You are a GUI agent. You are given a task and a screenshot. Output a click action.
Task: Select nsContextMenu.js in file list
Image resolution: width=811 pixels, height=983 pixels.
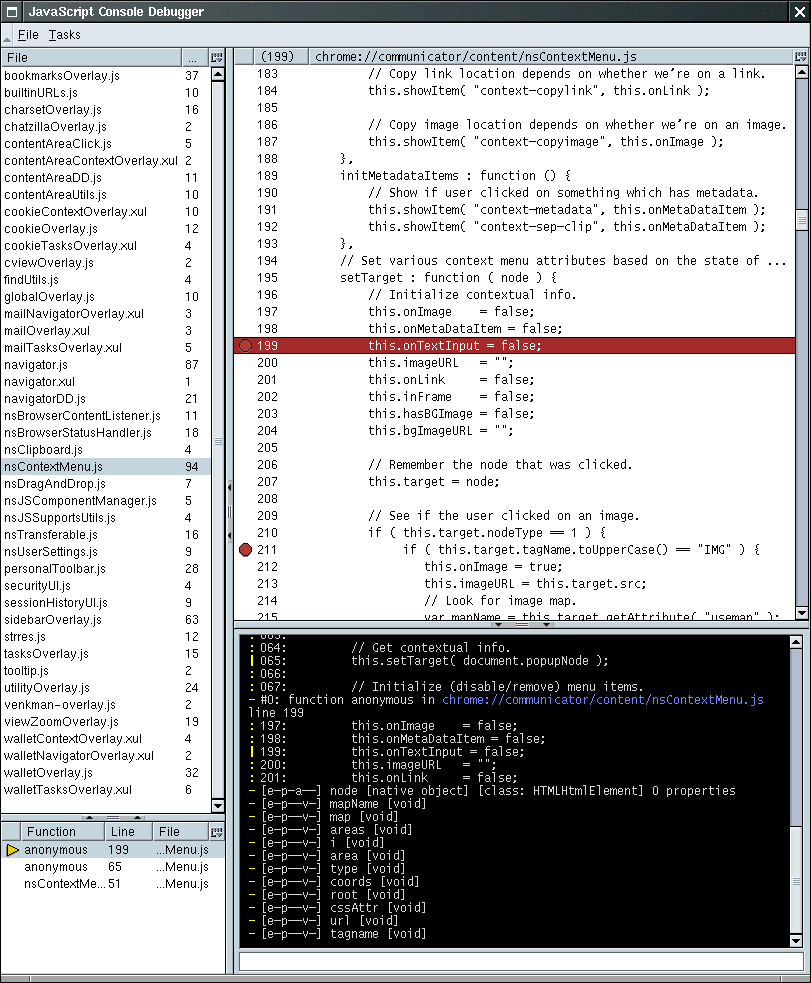point(106,467)
